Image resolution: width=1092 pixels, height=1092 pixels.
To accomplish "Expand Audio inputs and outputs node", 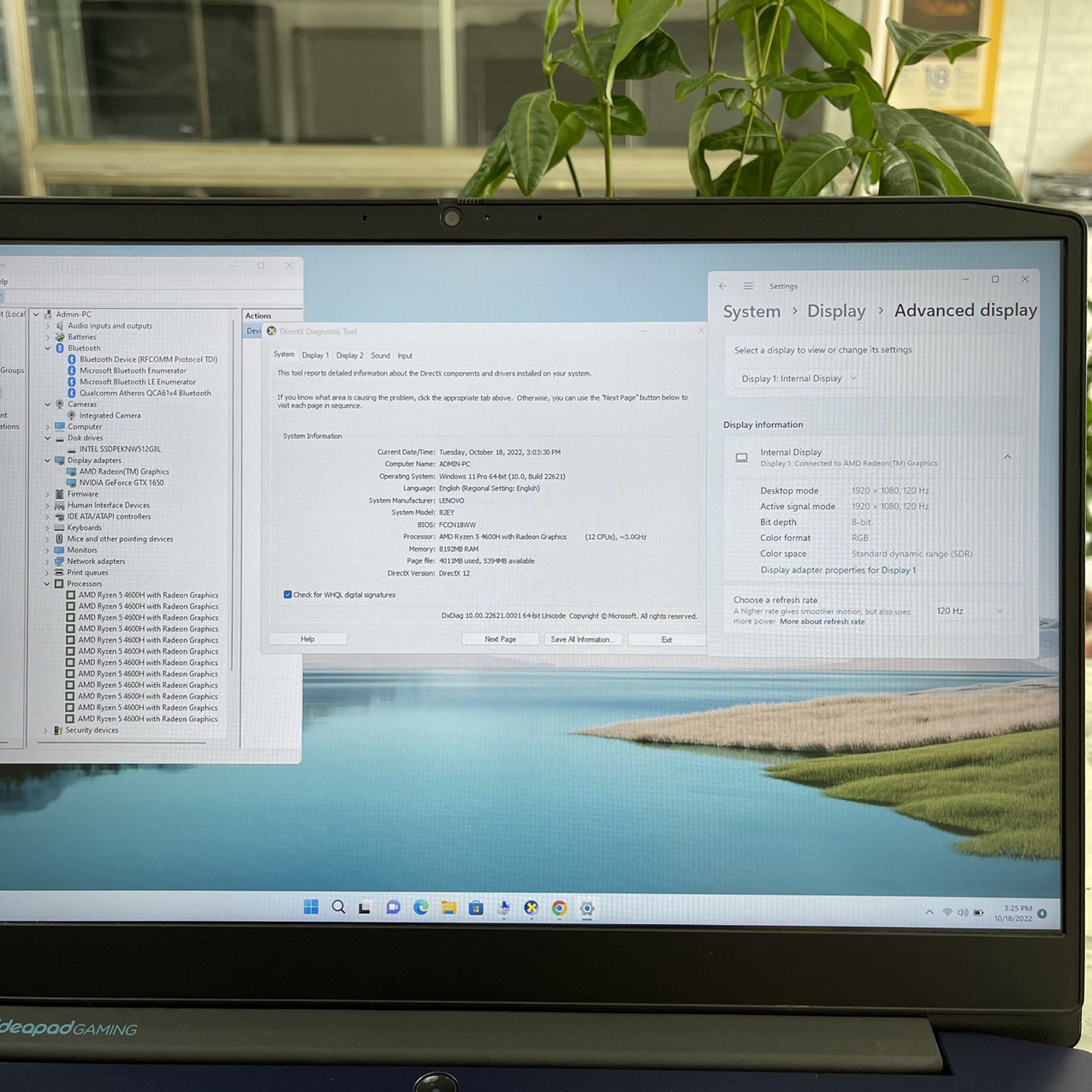I will [48, 326].
